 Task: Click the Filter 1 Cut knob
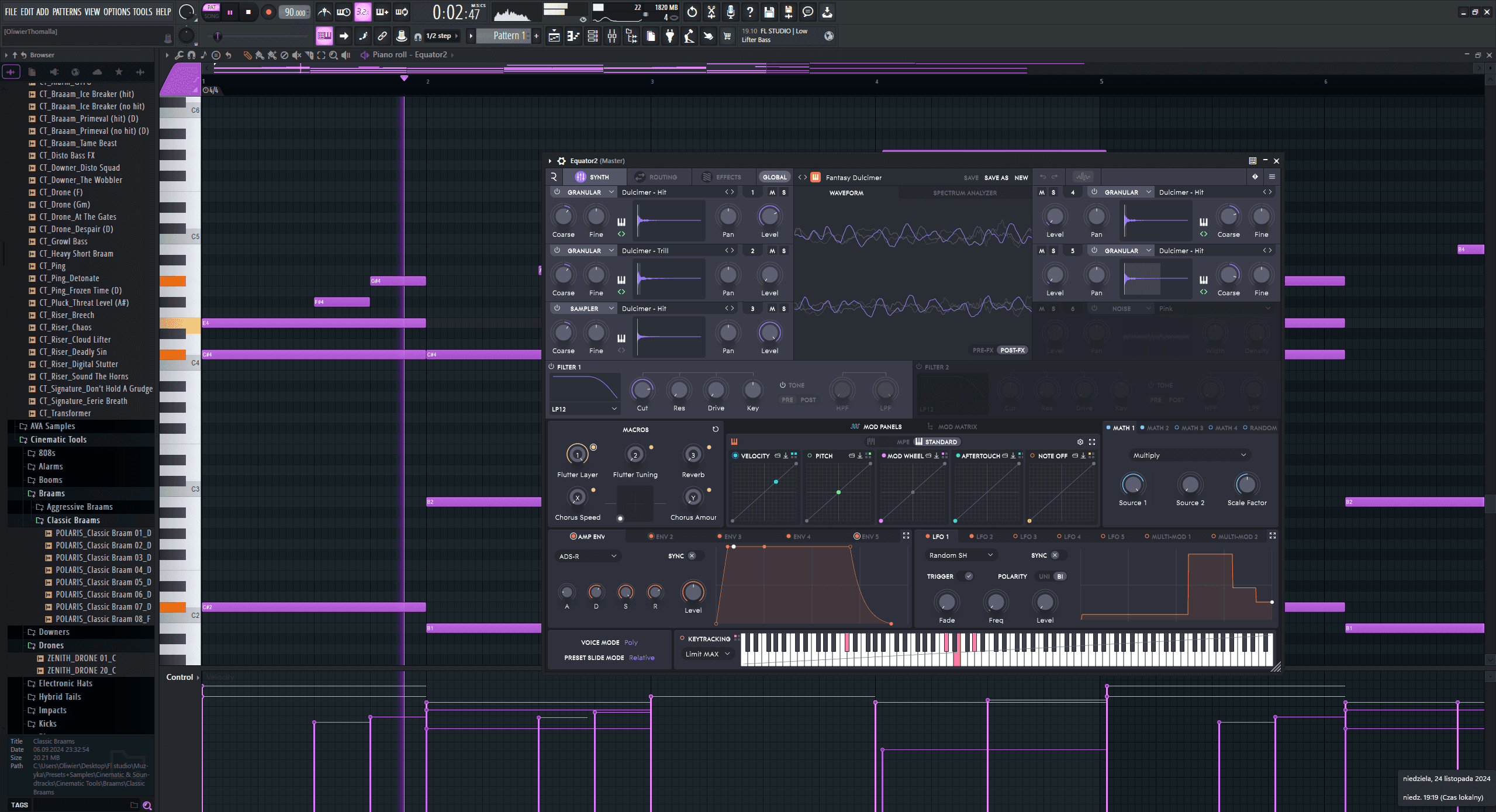(x=642, y=390)
